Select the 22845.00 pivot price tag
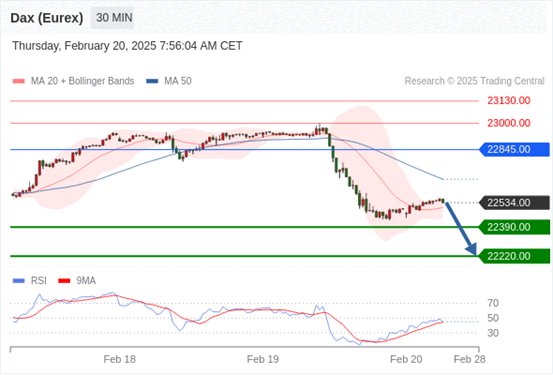The width and height of the screenshot is (553, 375). [x=514, y=150]
